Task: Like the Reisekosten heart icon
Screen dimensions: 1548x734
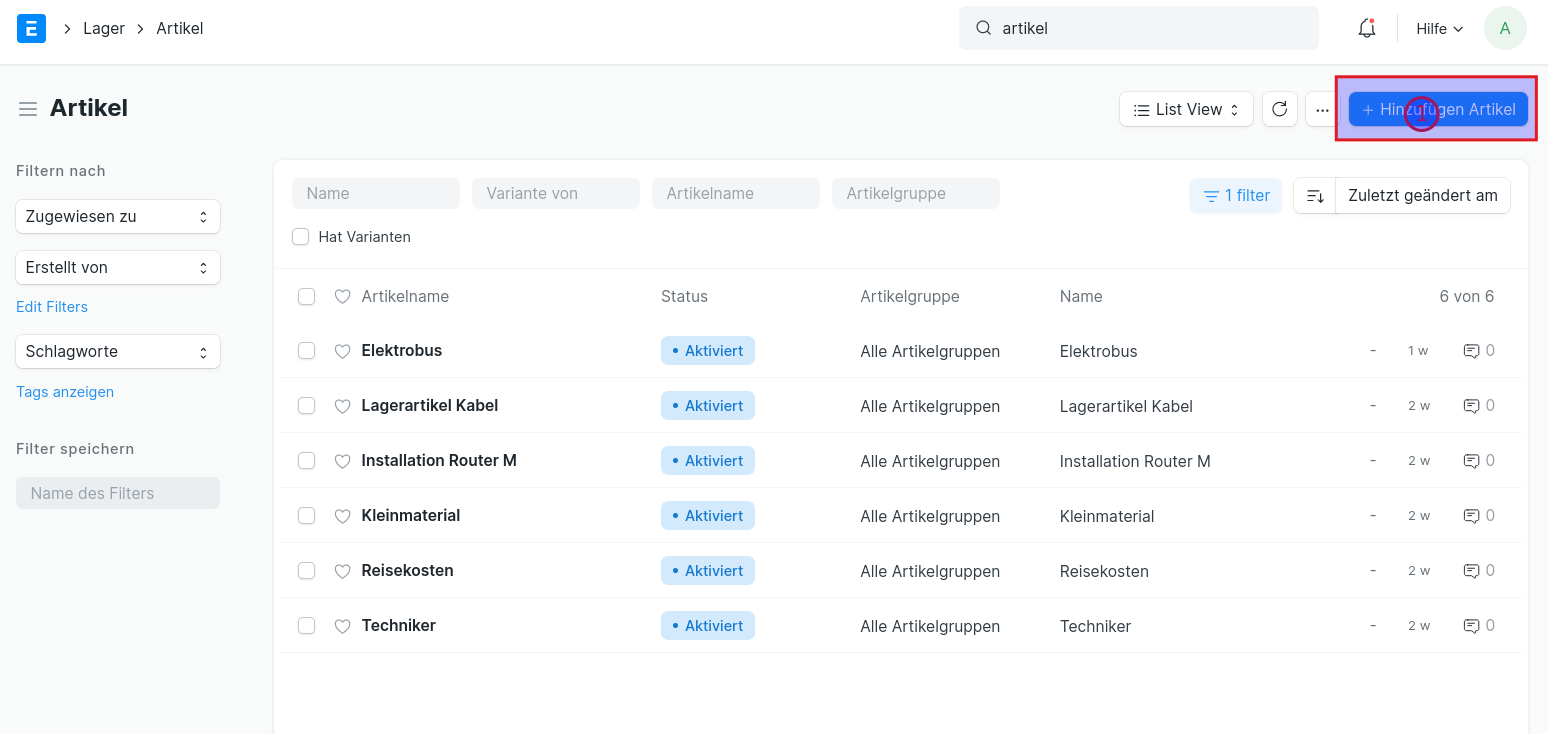Action: [342, 571]
